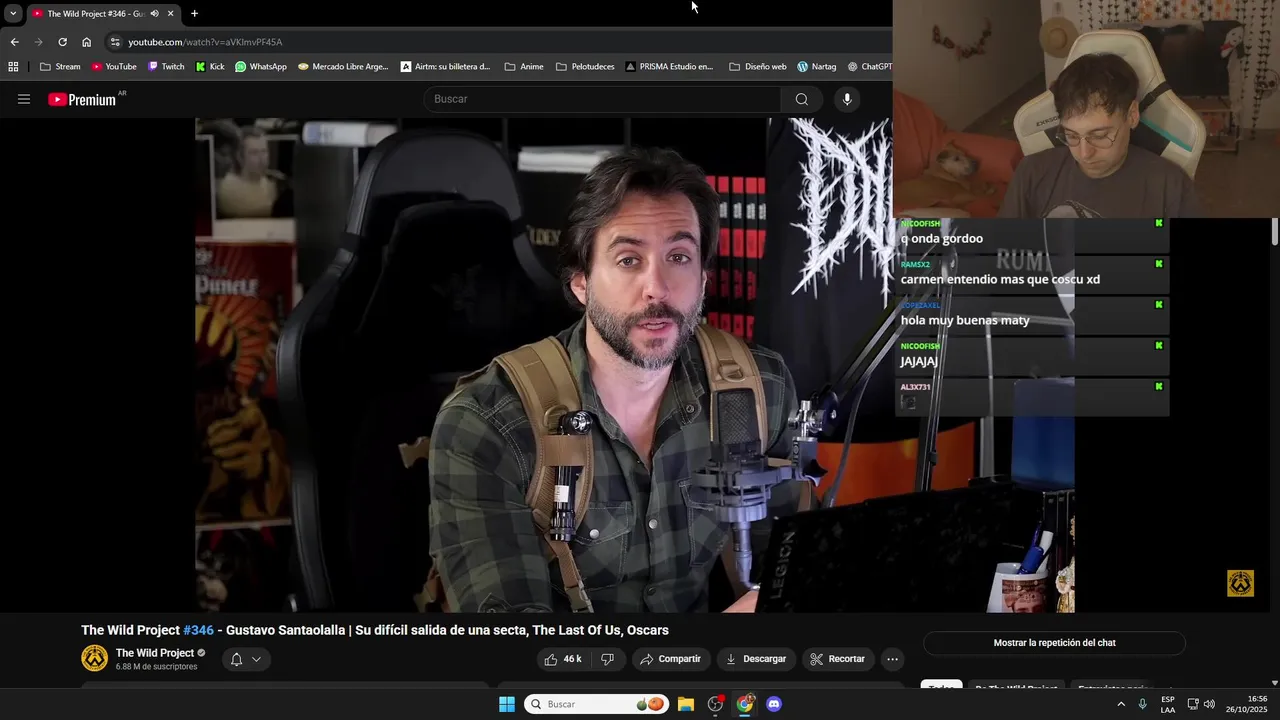1280x720 pixels.
Task: Open the YouTube bookmark
Action: click(114, 67)
